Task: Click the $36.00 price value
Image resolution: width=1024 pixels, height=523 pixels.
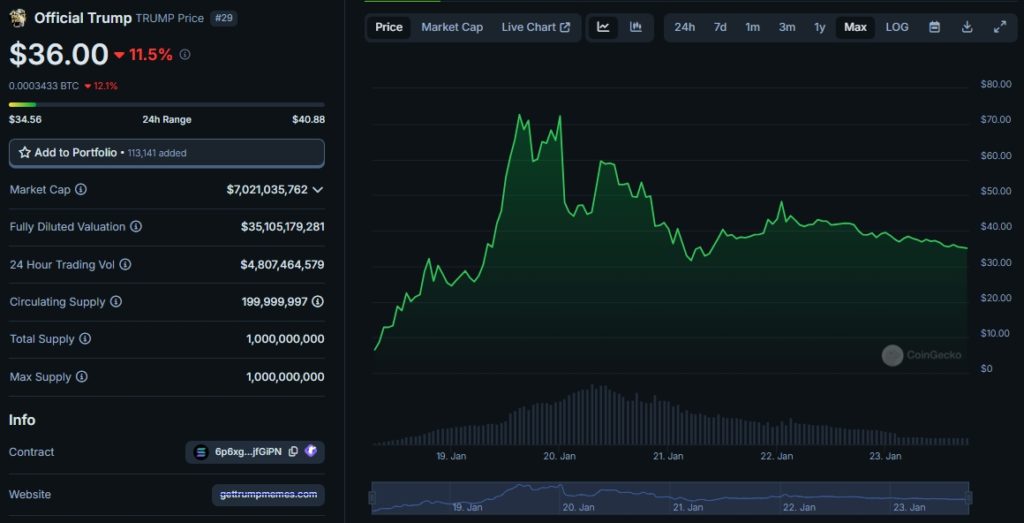Action: click(x=59, y=54)
